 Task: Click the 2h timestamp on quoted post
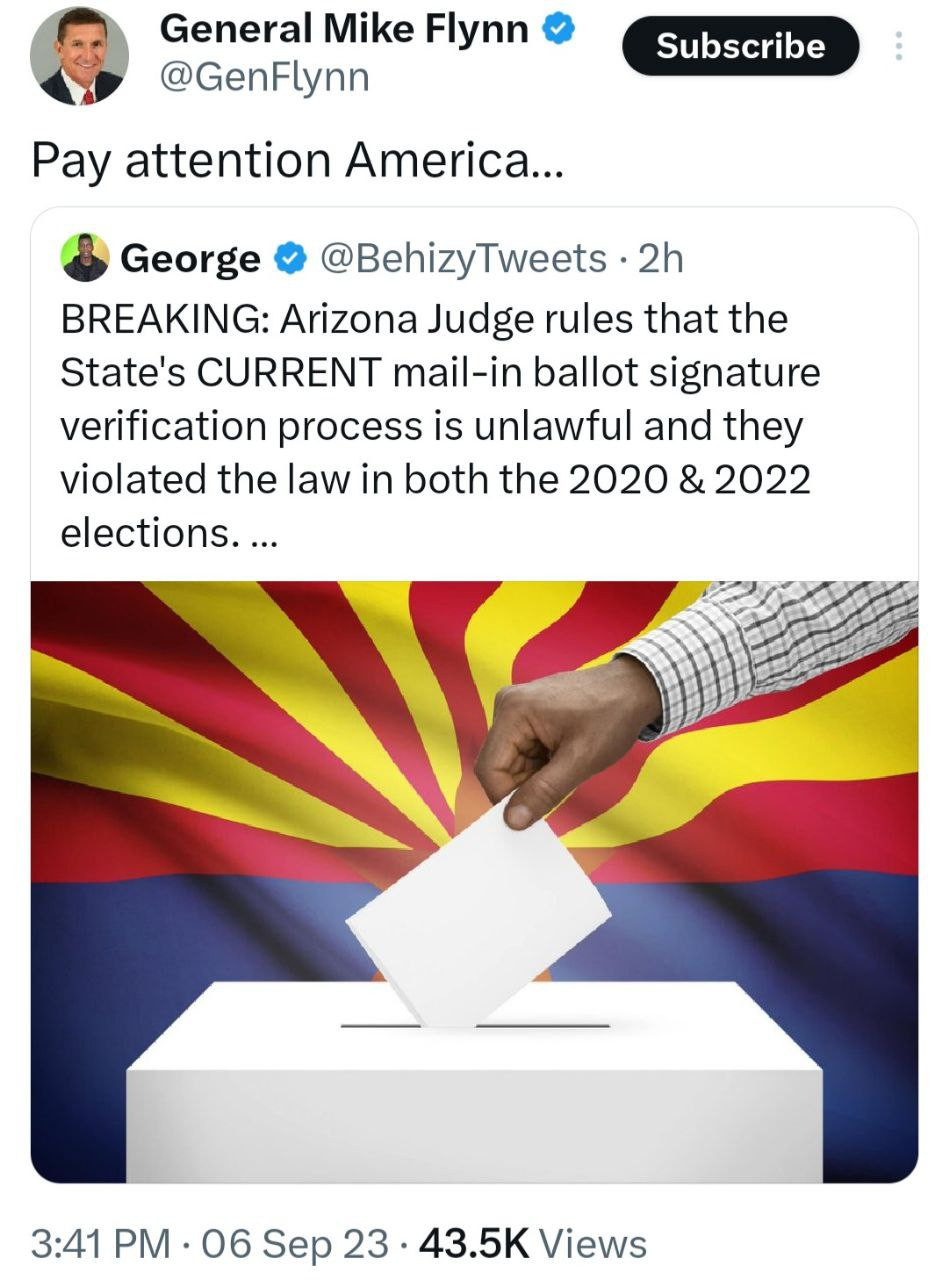tap(661, 259)
